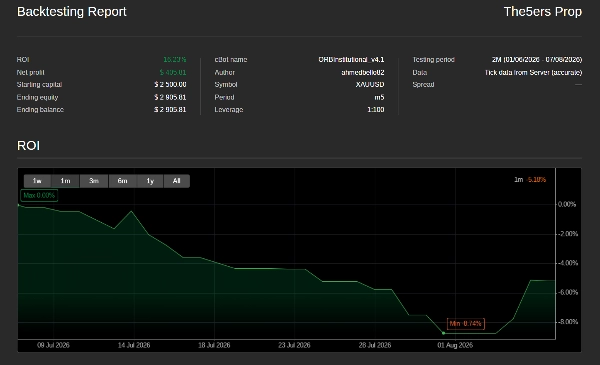Click Tick data from Server (accurate)
This screenshot has height=365, width=600.
tap(533, 72)
